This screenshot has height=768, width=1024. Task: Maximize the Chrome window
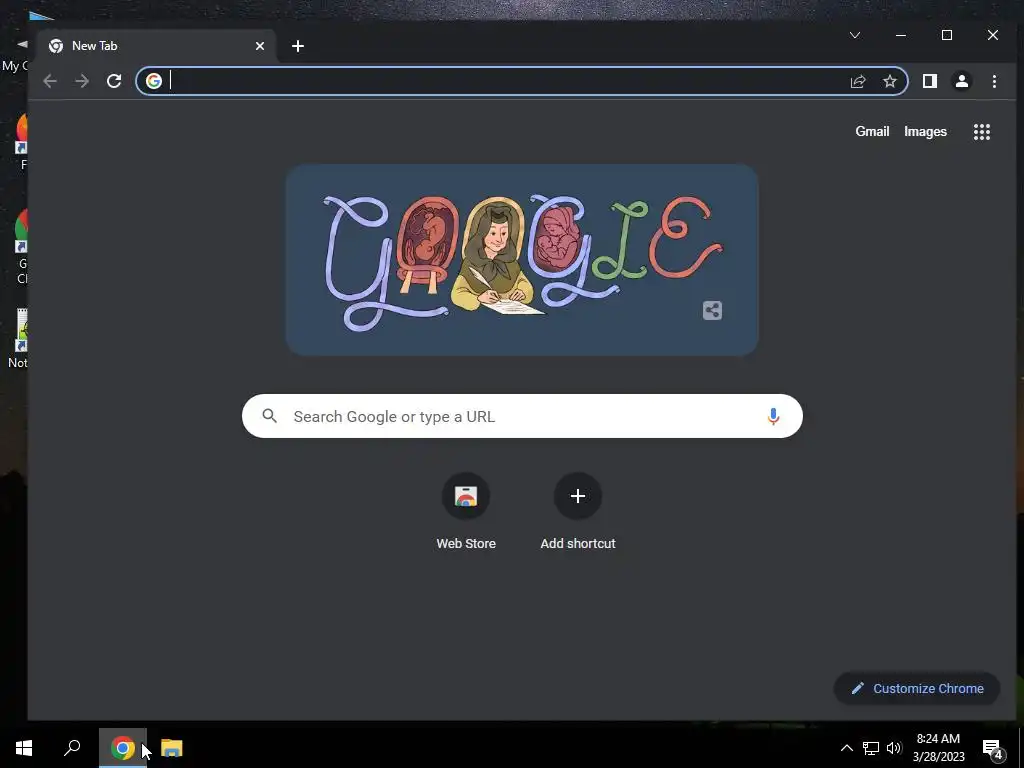947,35
